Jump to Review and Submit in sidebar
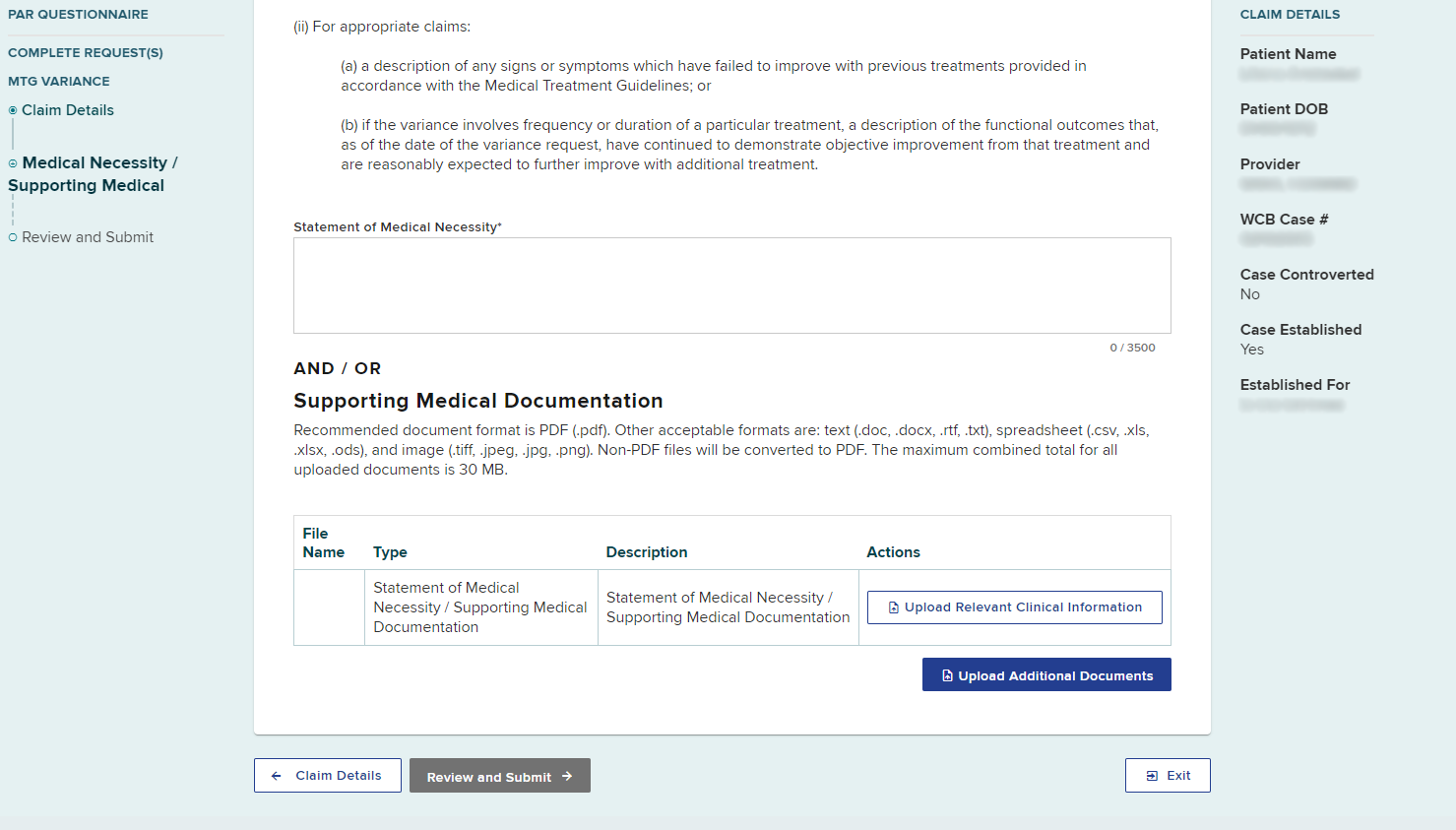This screenshot has height=830, width=1456. tap(88, 237)
